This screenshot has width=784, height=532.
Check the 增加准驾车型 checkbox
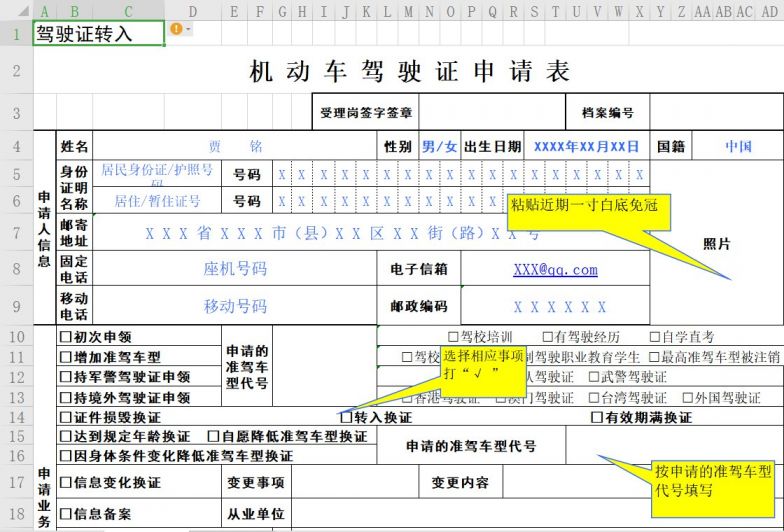tap(66, 357)
